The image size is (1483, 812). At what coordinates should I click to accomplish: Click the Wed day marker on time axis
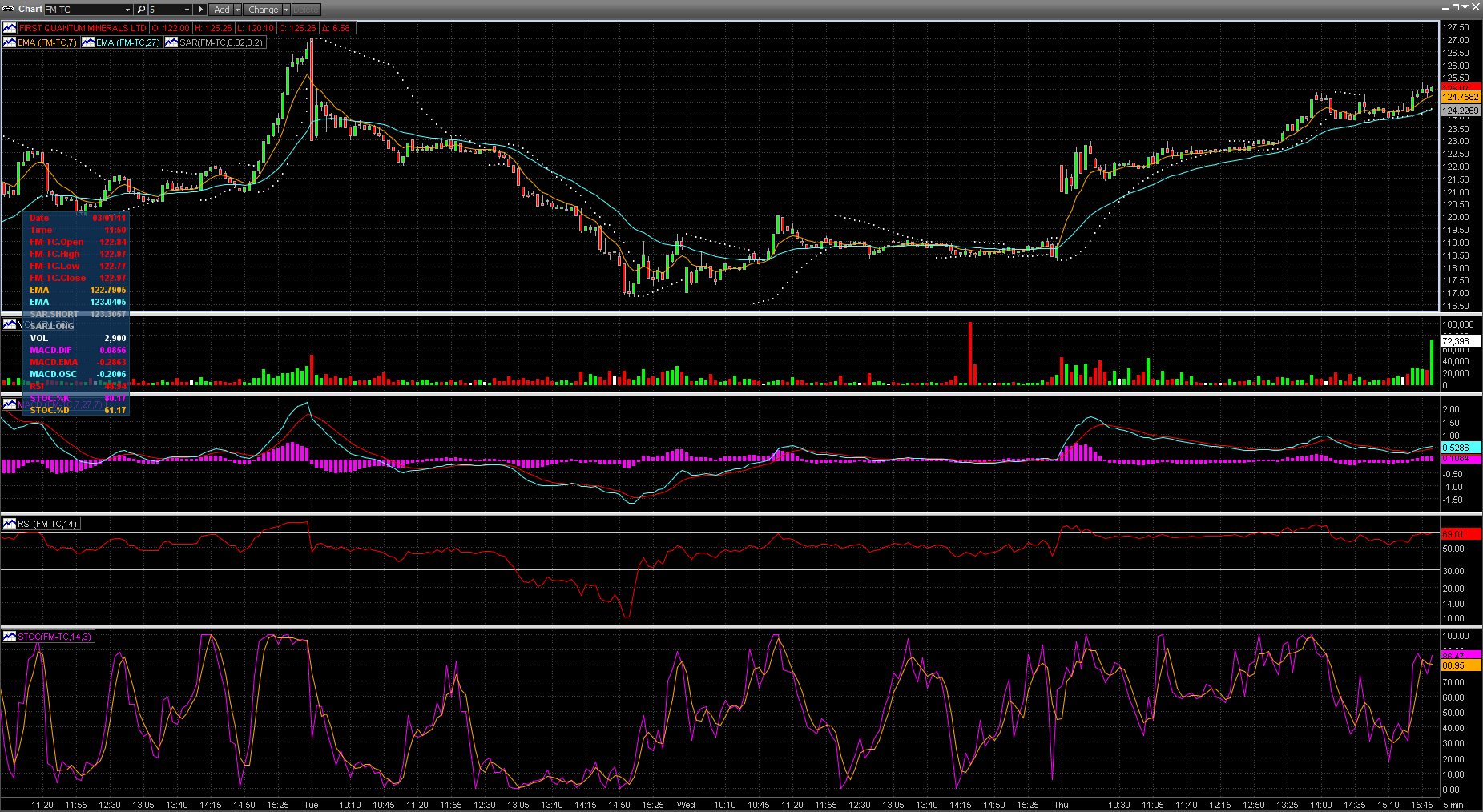[x=686, y=805]
